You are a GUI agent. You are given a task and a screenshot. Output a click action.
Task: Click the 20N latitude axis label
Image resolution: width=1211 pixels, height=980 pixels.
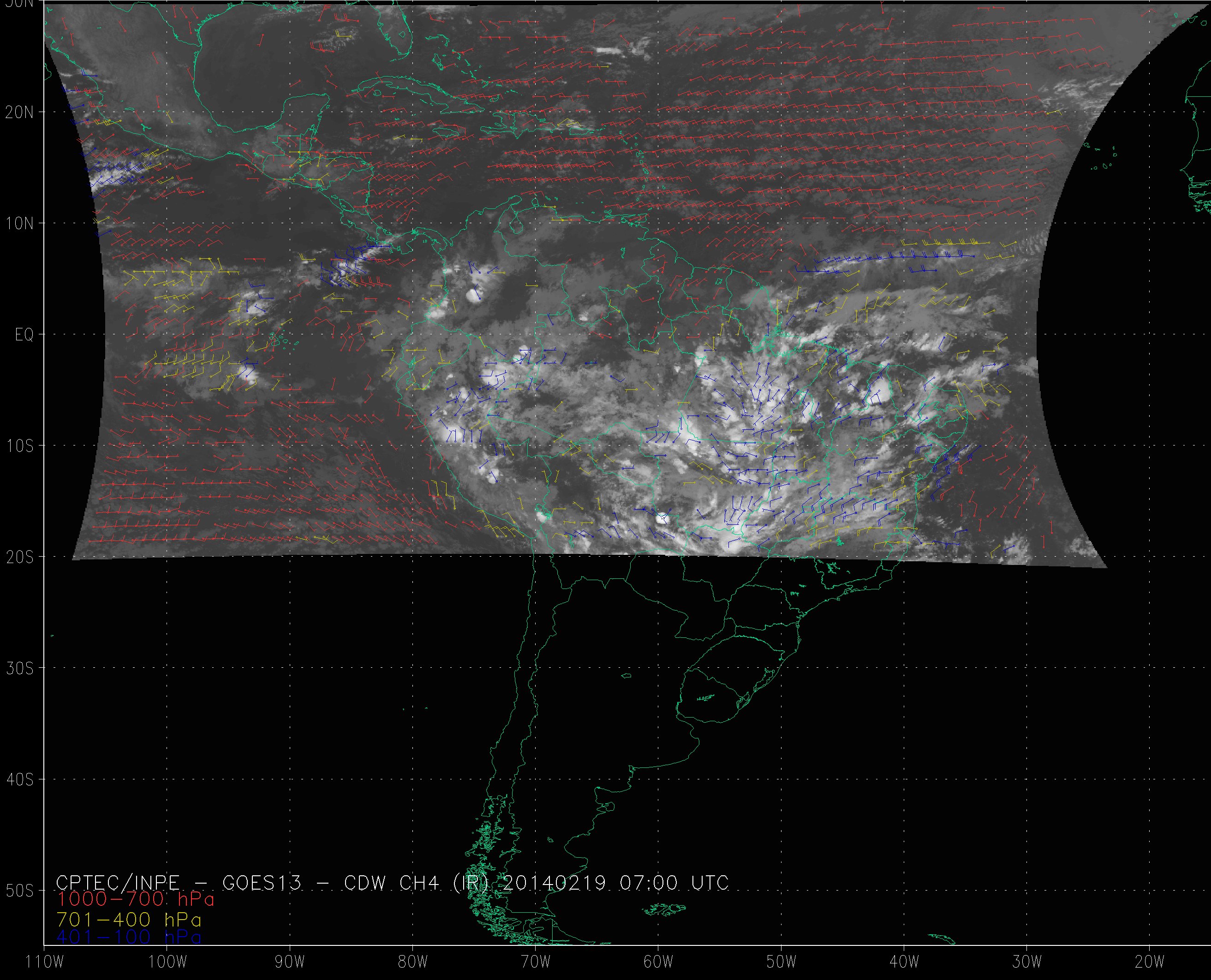pyautogui.click(x=19, y=113)
